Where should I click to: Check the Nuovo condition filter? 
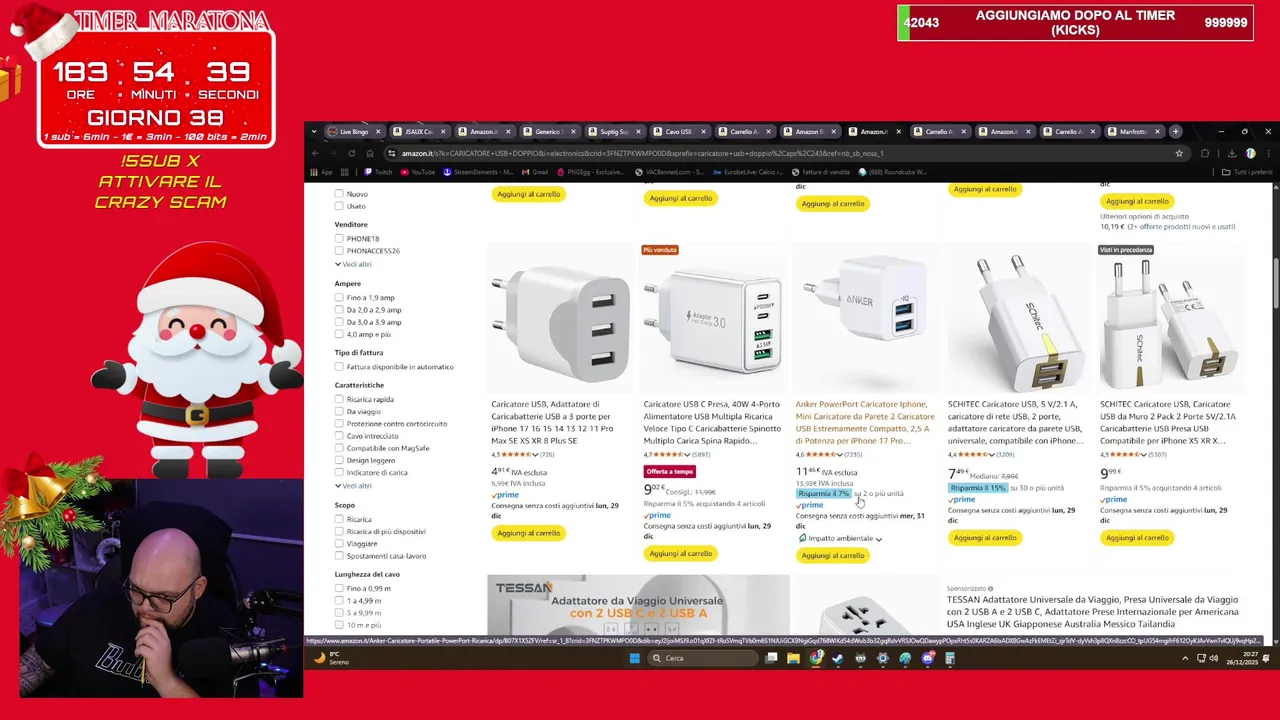pos(339,194)
